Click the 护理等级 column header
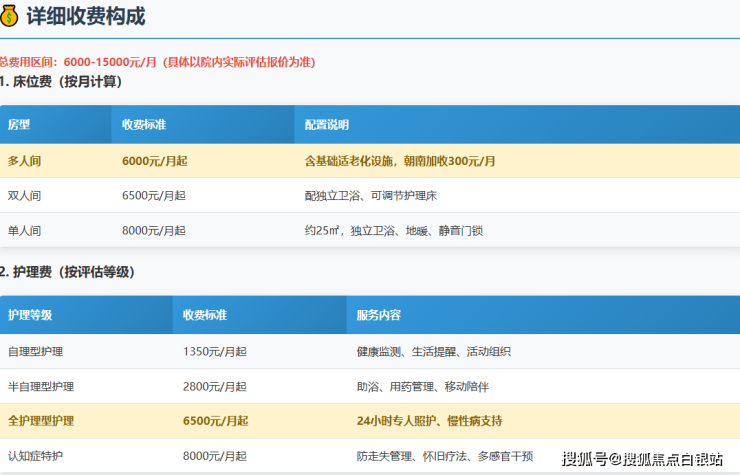The width and height of the screenshot is (740, 475). click(30, 315)
